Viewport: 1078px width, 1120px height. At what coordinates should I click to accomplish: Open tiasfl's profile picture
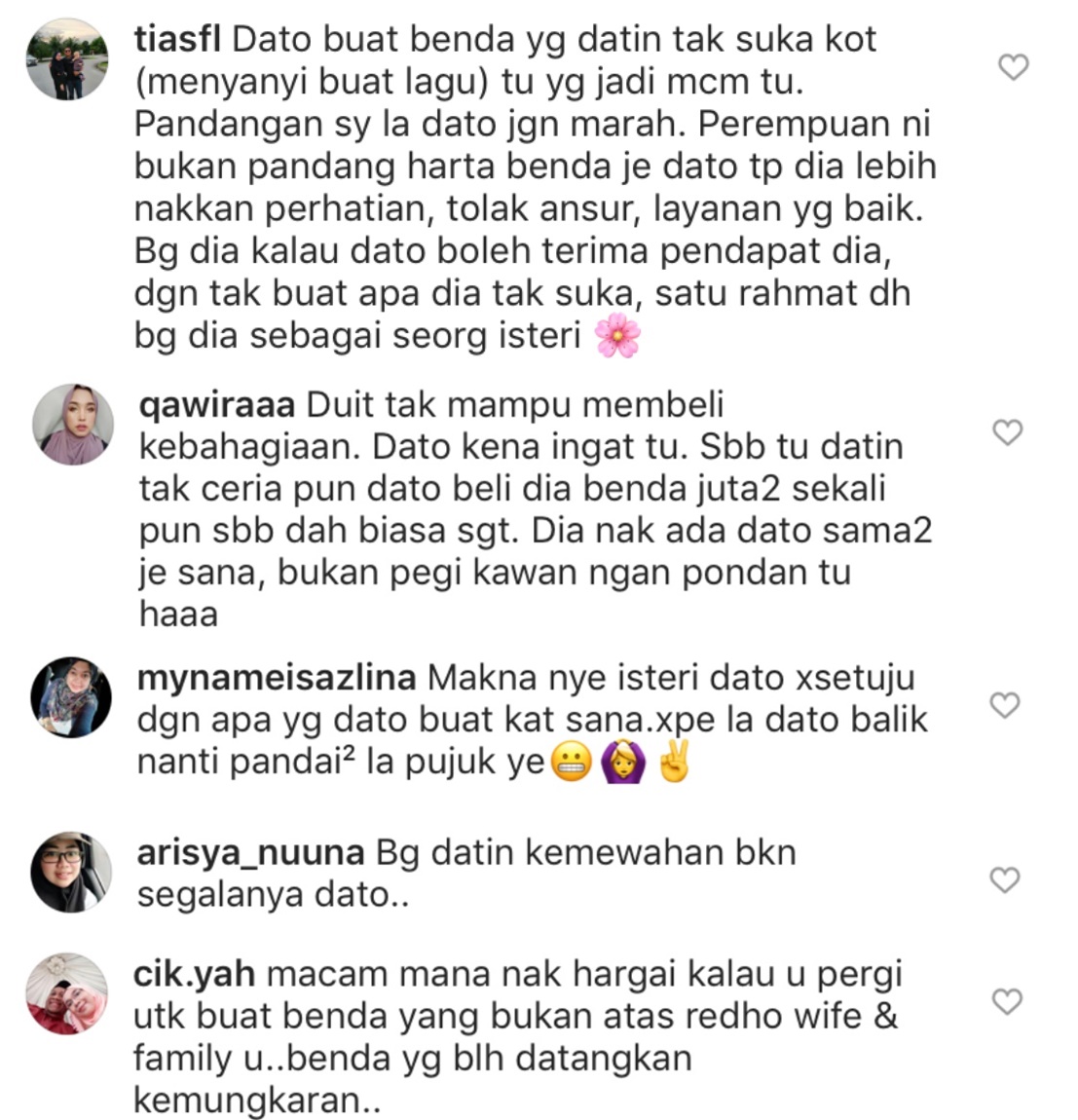pos(67,59)
